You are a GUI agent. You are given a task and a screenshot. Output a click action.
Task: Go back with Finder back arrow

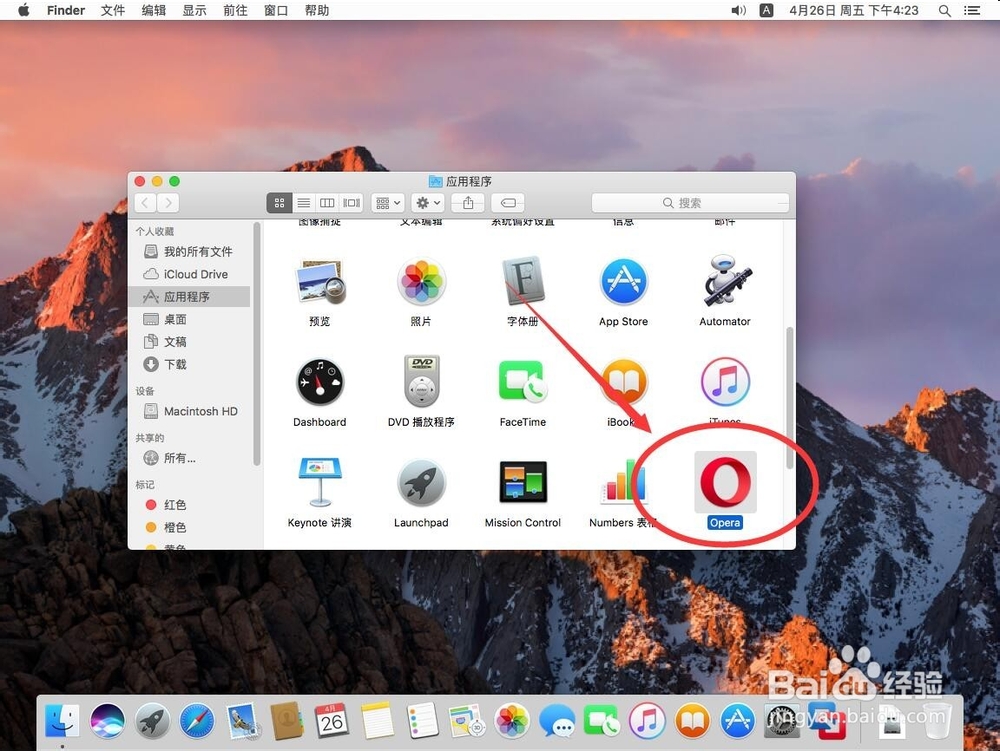pos(145,203)
